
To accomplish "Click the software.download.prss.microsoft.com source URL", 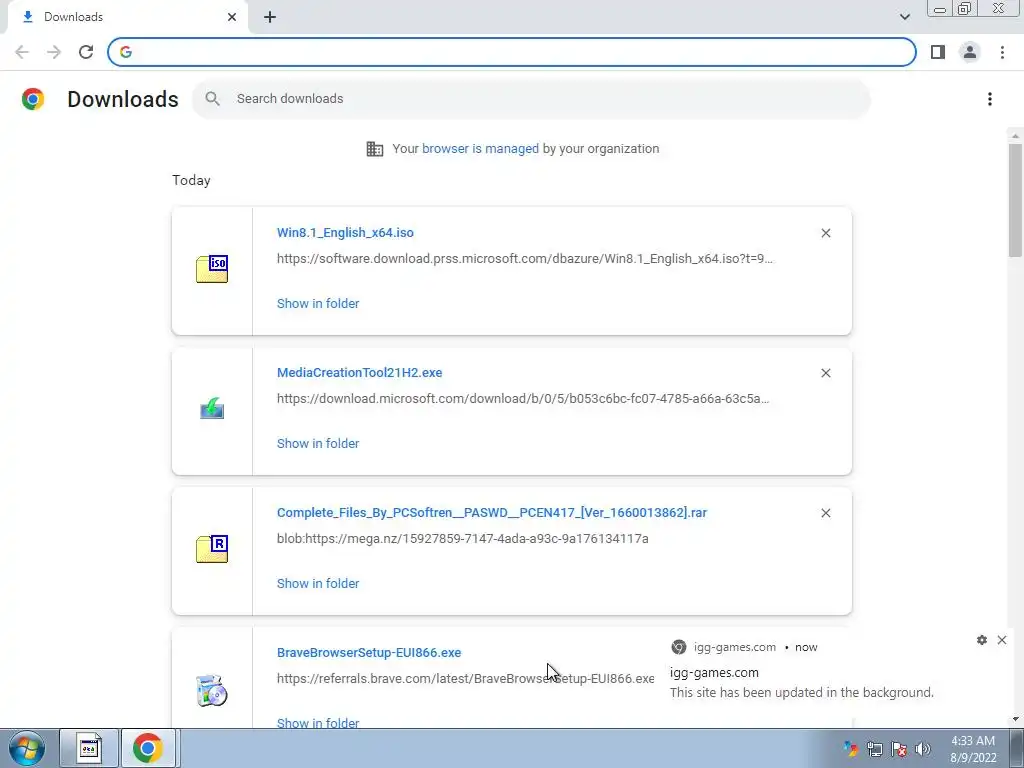I will [525, 259].
